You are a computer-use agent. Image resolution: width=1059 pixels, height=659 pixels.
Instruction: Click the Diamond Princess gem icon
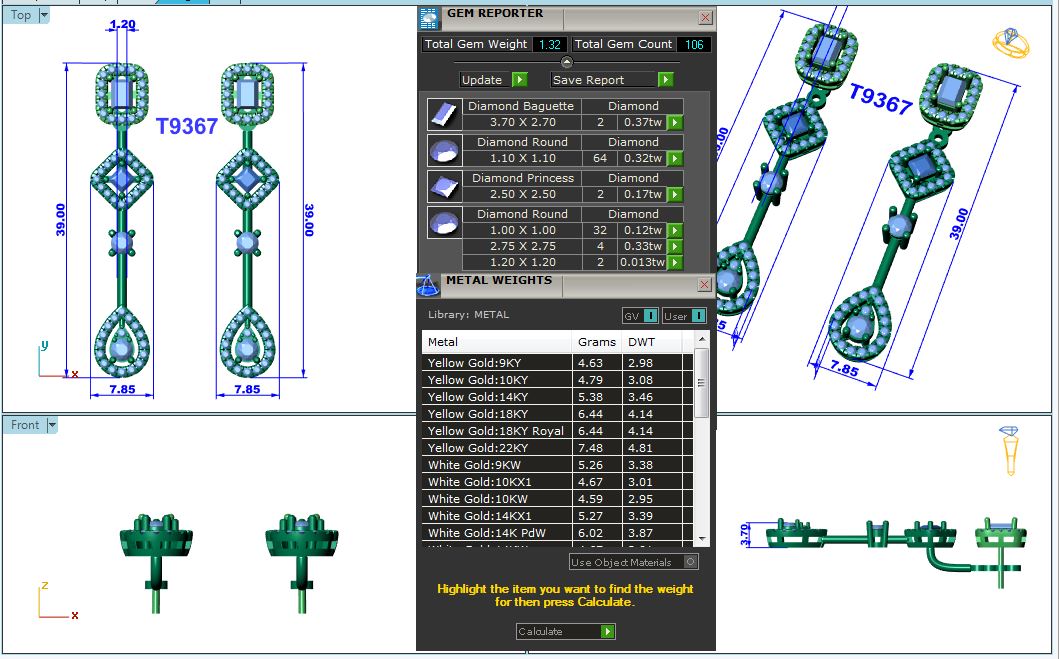(x=442, y=186)
